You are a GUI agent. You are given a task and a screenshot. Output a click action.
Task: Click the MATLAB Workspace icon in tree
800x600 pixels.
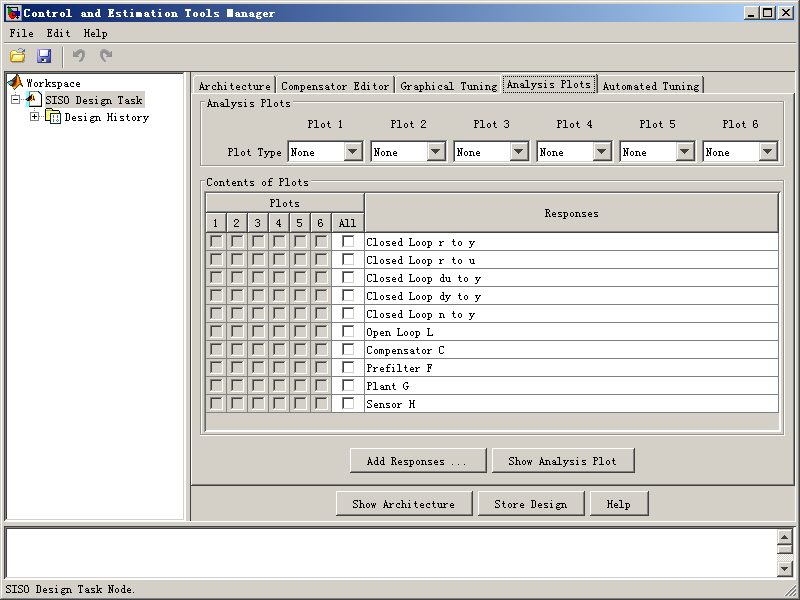click(x=15, y=82)
